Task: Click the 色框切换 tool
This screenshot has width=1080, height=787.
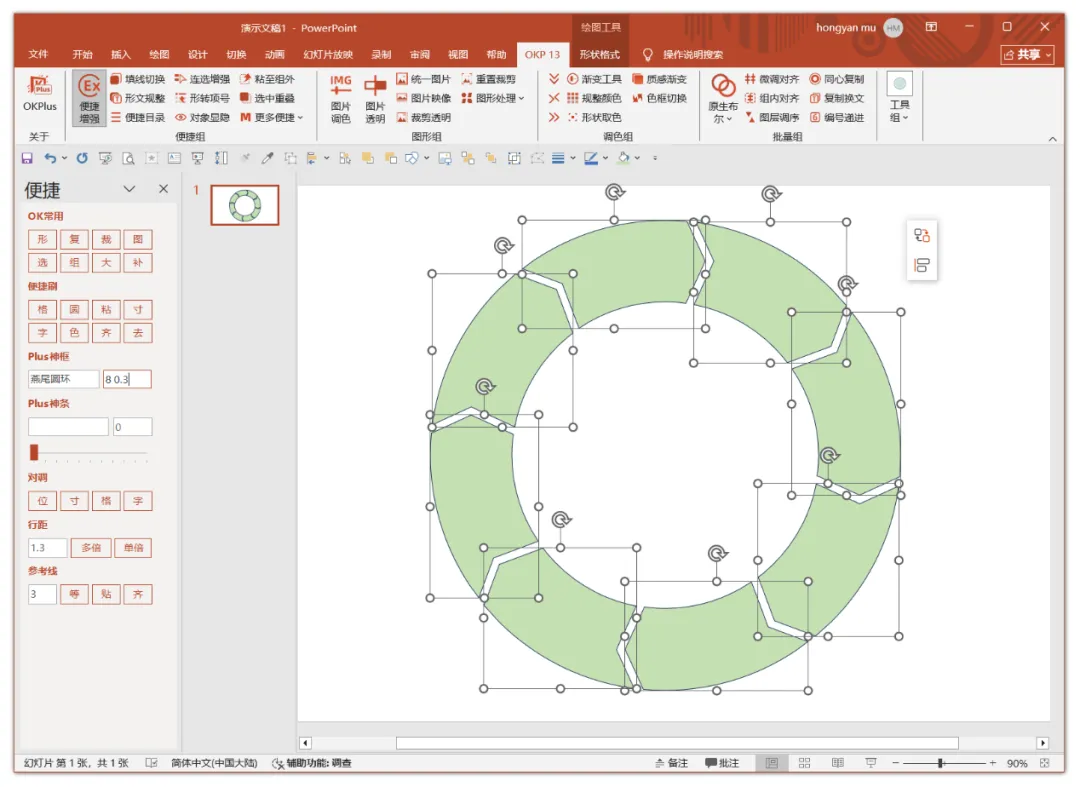Action: (659, 98)
